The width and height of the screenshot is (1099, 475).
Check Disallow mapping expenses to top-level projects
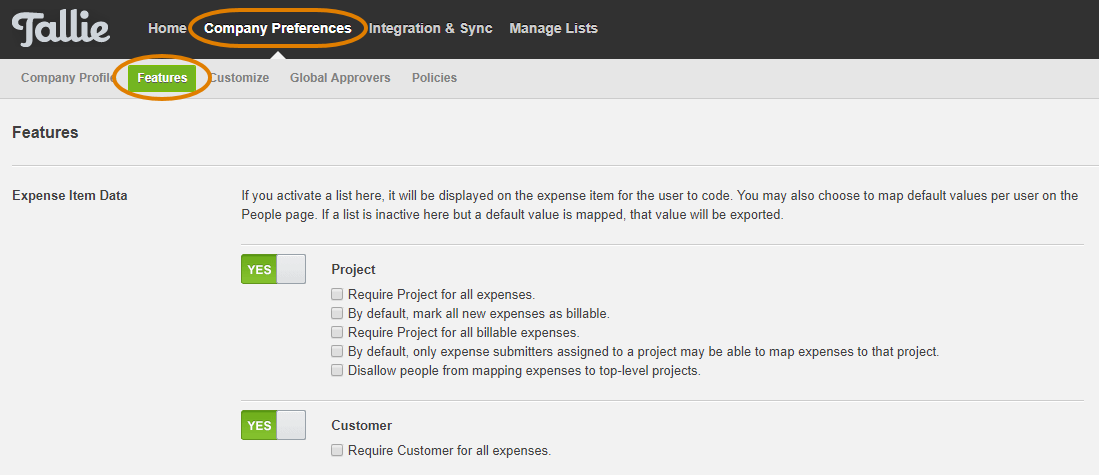point(337,370)
